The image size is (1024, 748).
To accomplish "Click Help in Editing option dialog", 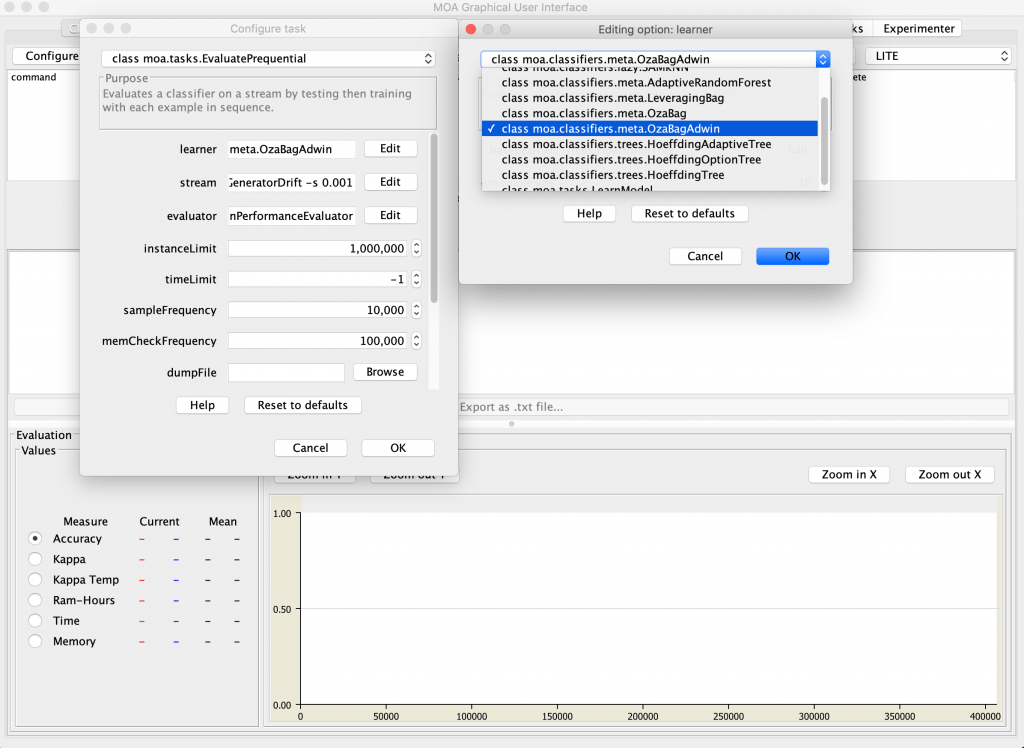I will 589,214.
